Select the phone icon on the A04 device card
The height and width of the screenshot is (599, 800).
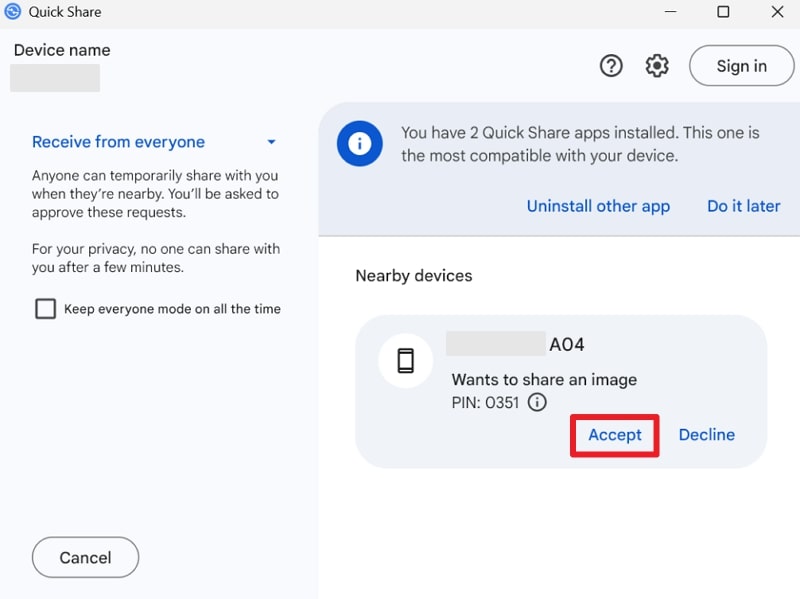coord(405,361)
